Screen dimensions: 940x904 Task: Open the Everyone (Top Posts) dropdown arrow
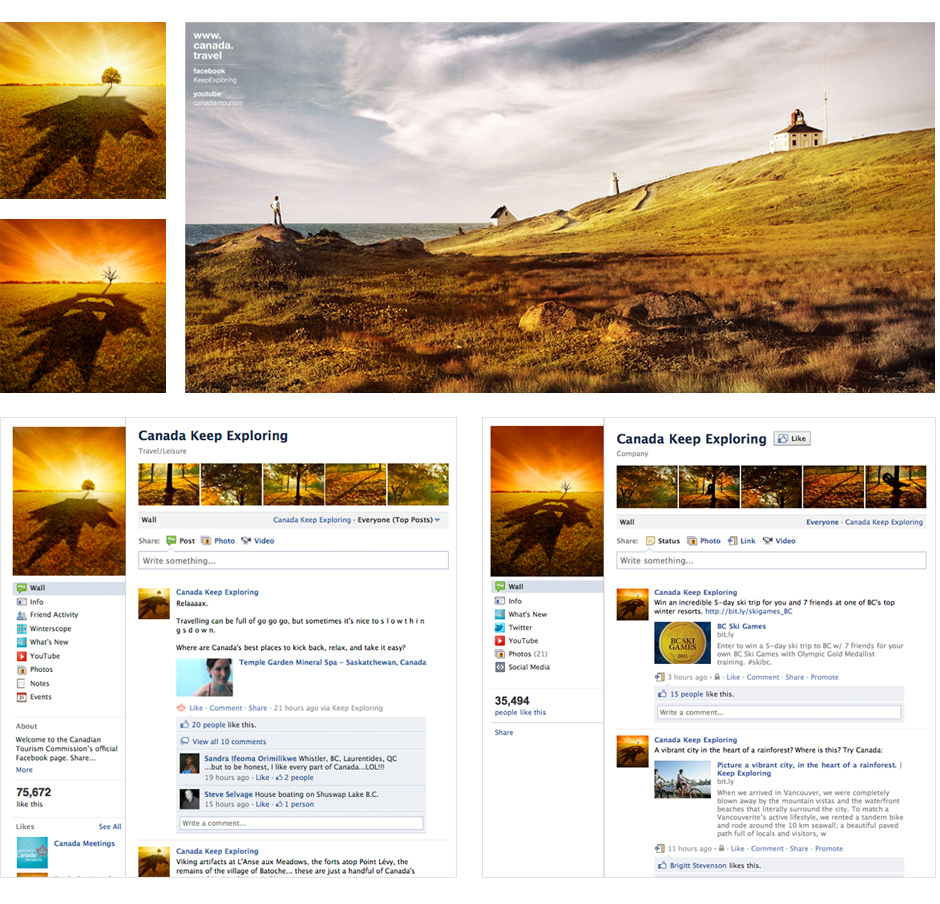437,520
